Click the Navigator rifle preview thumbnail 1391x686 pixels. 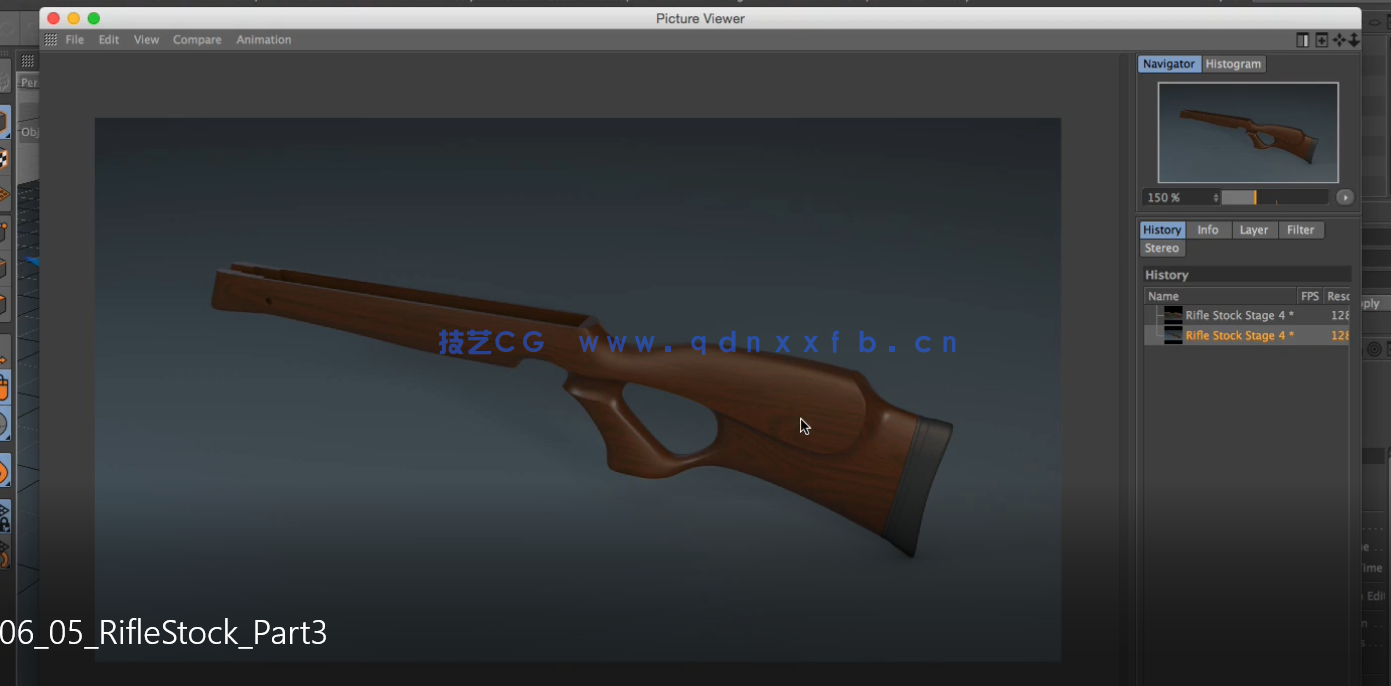(1247, 132)
